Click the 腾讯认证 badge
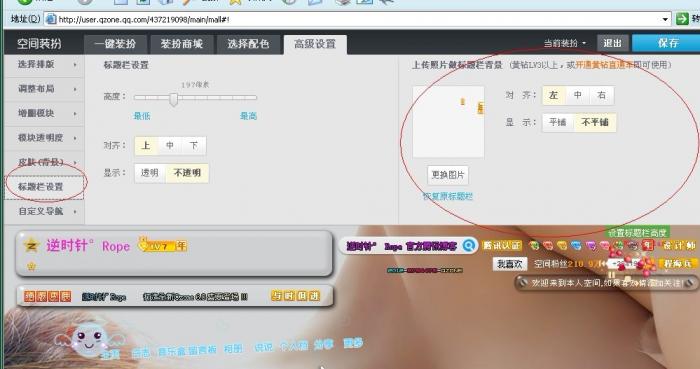 502,245
